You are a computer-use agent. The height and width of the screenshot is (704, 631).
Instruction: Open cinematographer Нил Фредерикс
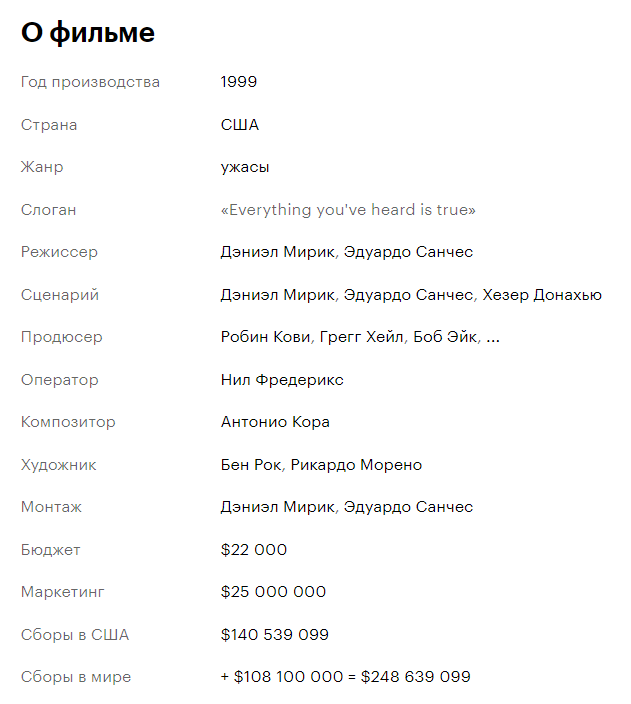pyautogui.click(x=282, y=380)
